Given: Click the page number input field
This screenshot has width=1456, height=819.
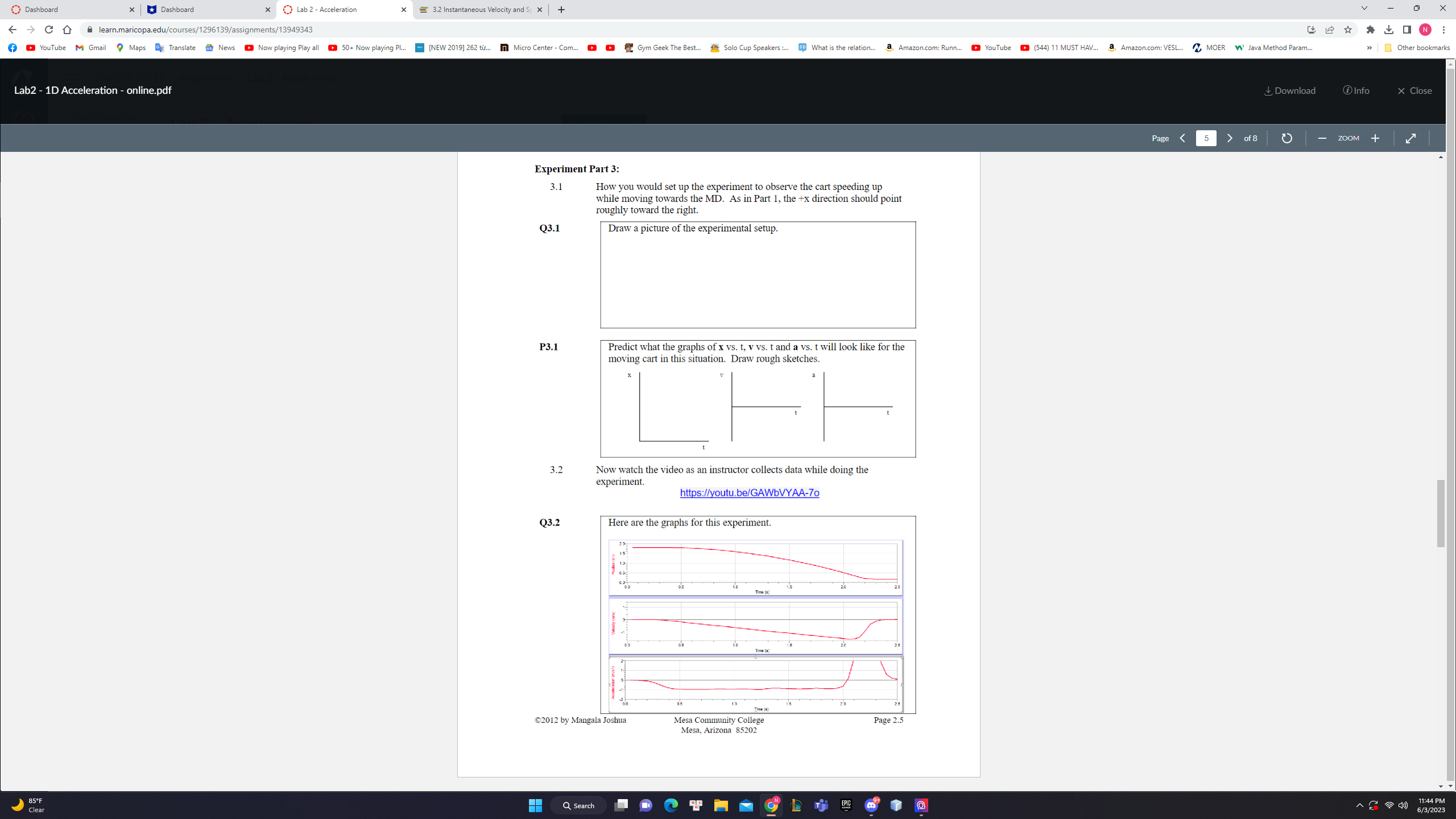Looking at the screenshot, I should 1206,138.
